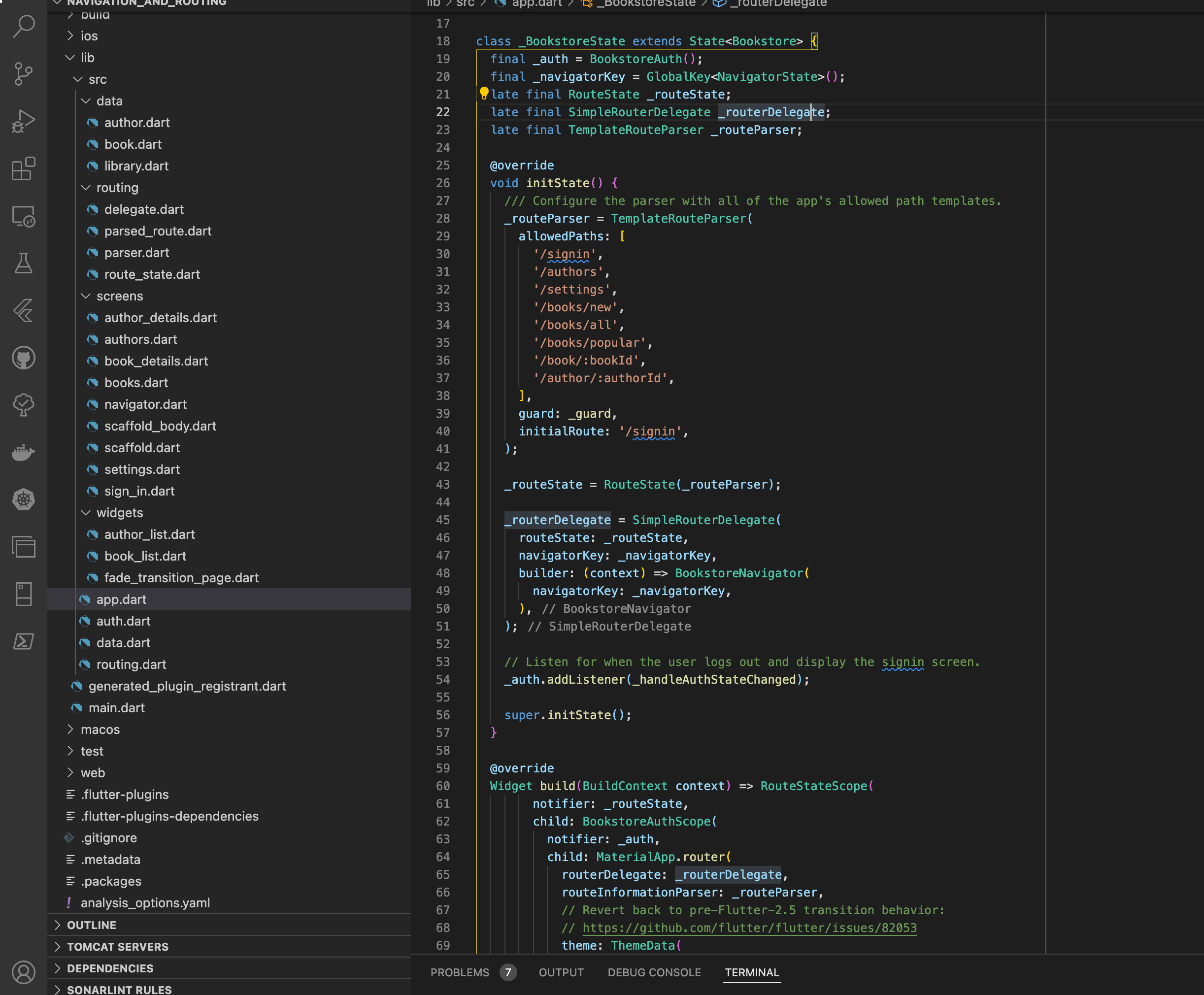Open author_details.dart file
Viewport: 1204px width, 995px height.
tap(161, 318)
